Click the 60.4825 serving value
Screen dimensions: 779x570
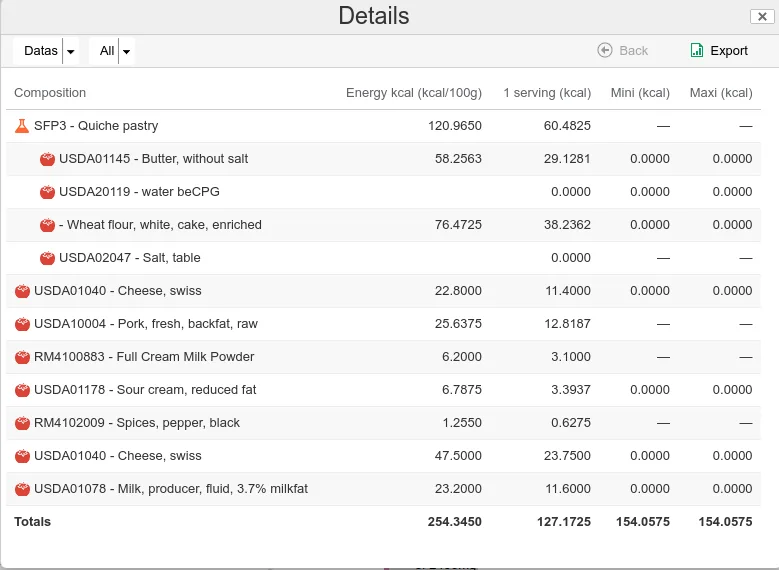[567, 126]
